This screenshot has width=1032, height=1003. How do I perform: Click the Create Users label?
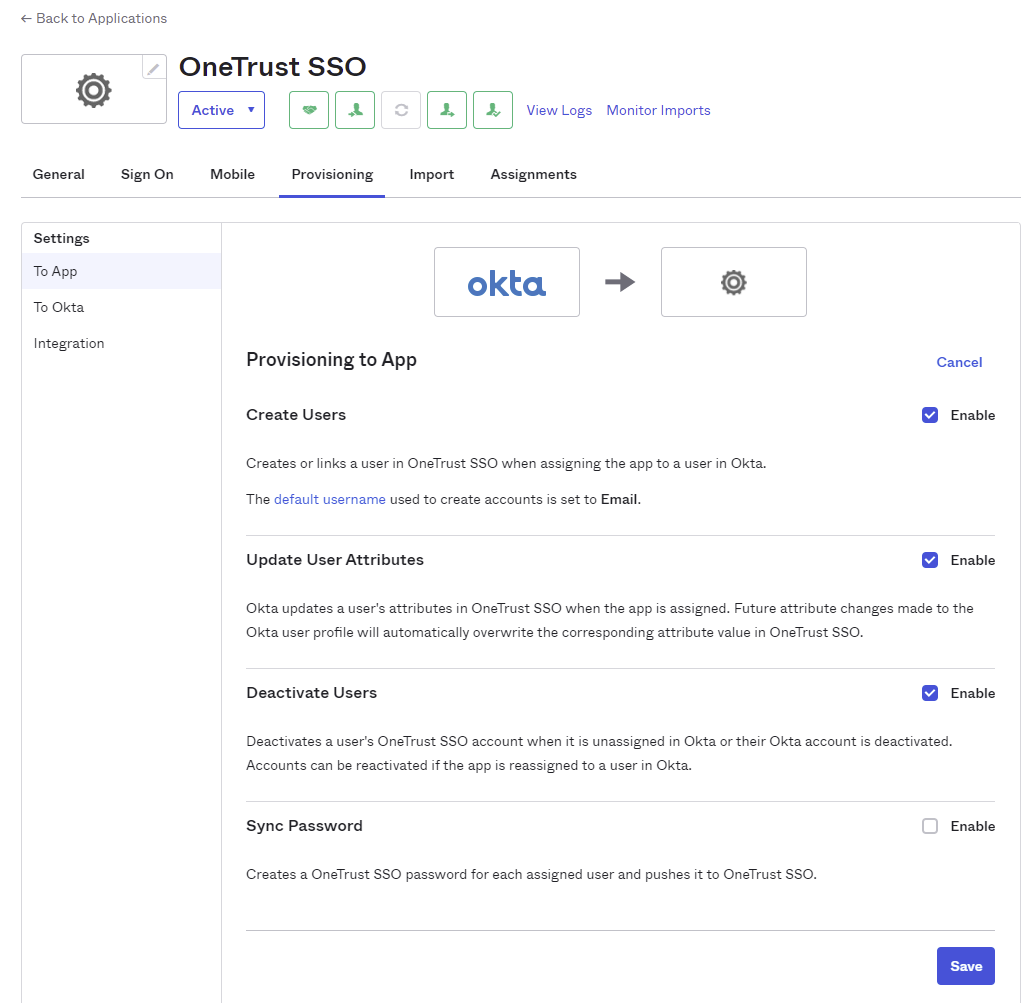point(296,415)
